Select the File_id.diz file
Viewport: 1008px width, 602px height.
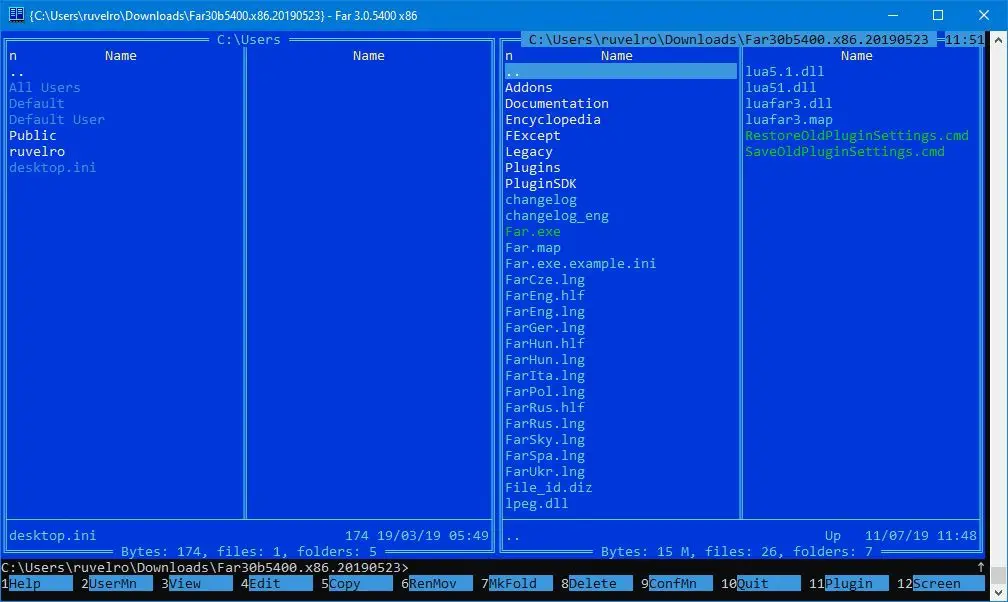point(548,488)
